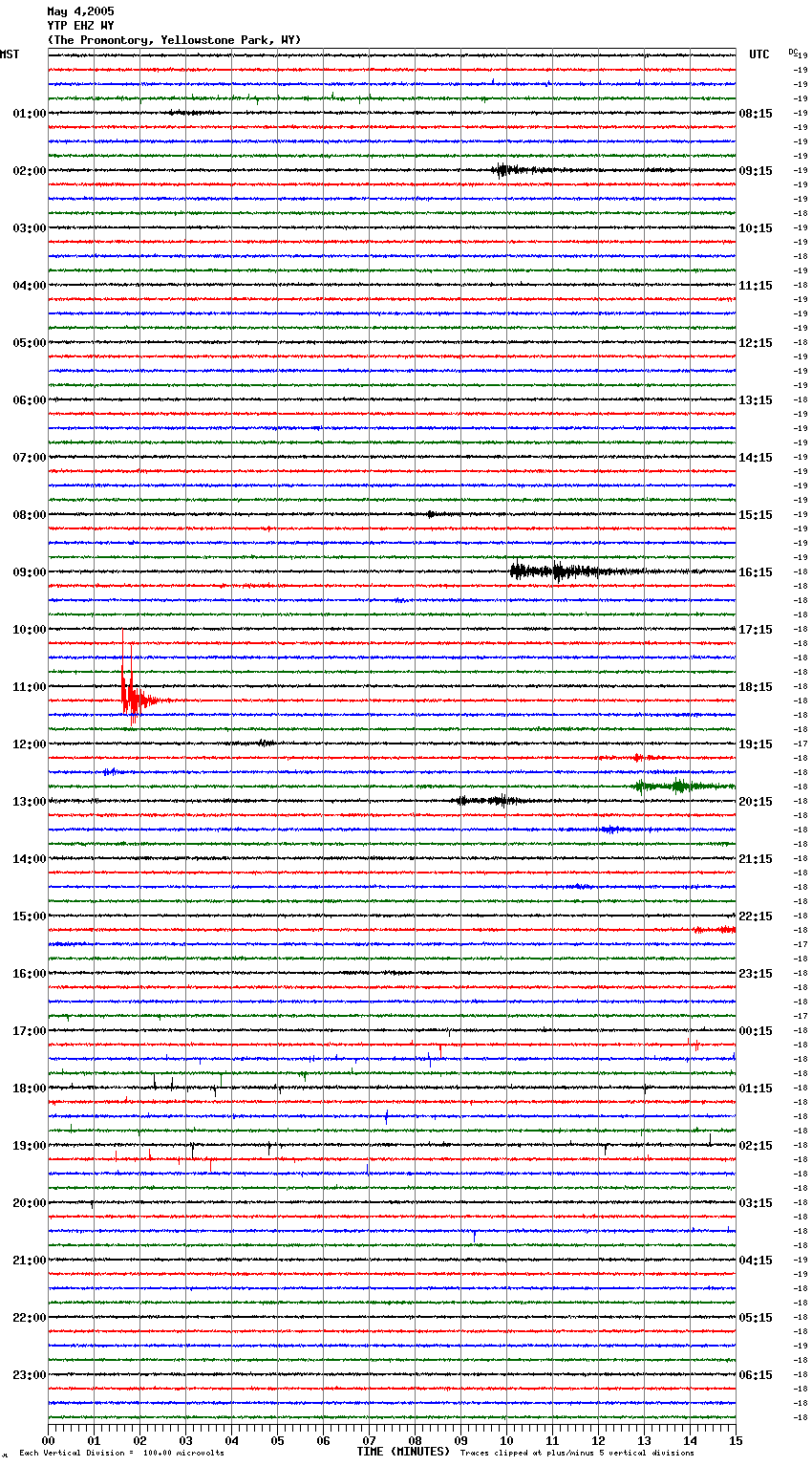Click the 08:15 UTC row label
The width and height of the screenshot is (812, 1466).
pyautogui.click(x=756, y=113)
